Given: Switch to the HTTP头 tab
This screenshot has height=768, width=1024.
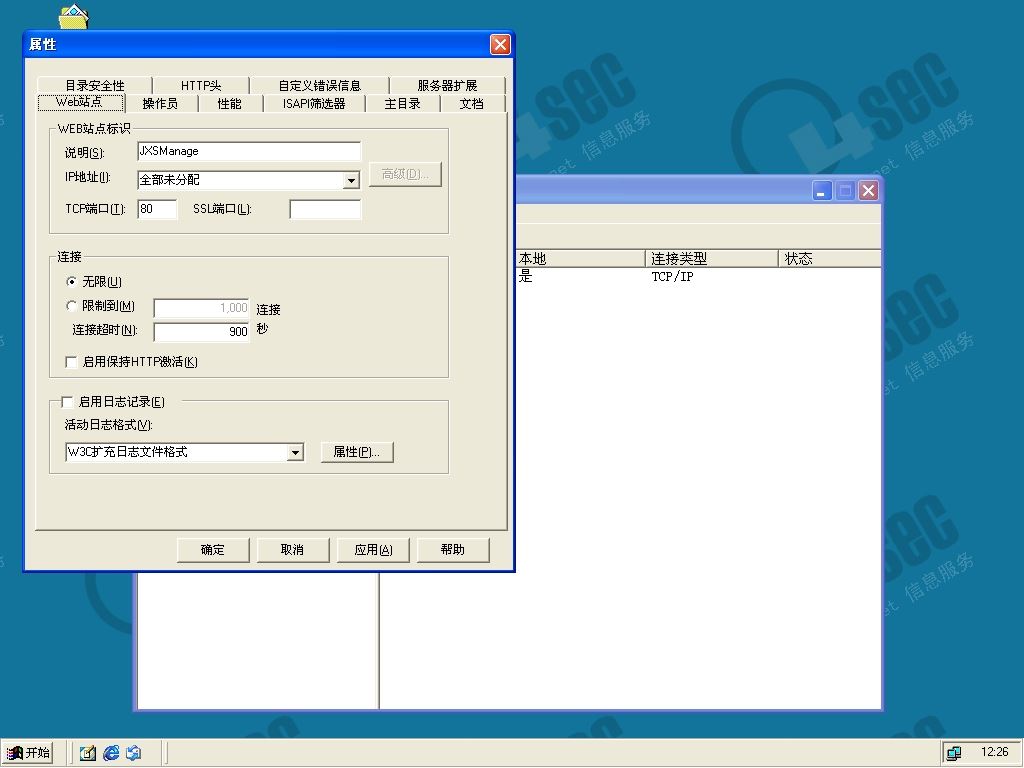Looking at the screenshot, I should pos(200,85).
